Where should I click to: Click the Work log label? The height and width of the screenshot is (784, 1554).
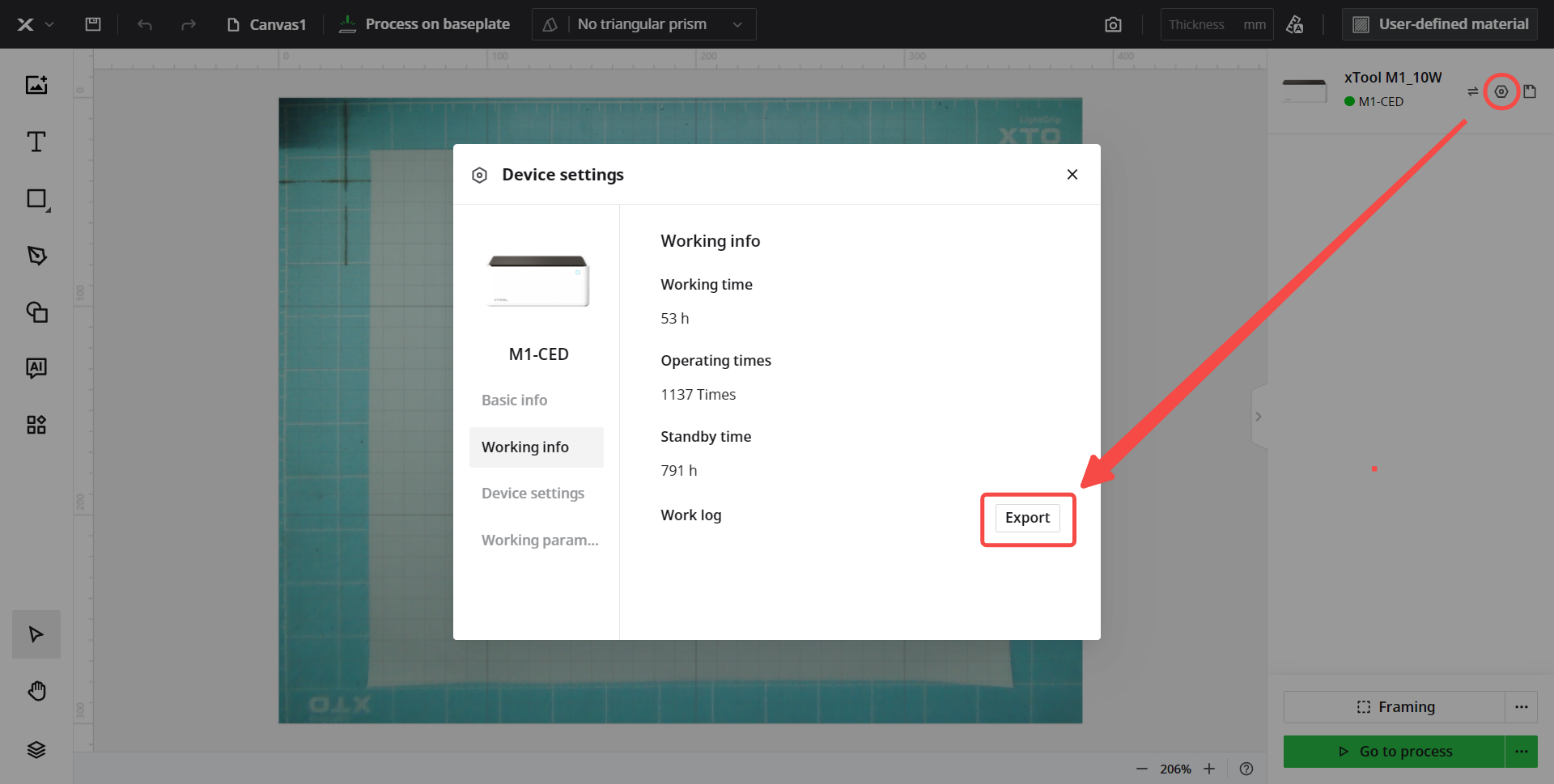tap(691, 515)
